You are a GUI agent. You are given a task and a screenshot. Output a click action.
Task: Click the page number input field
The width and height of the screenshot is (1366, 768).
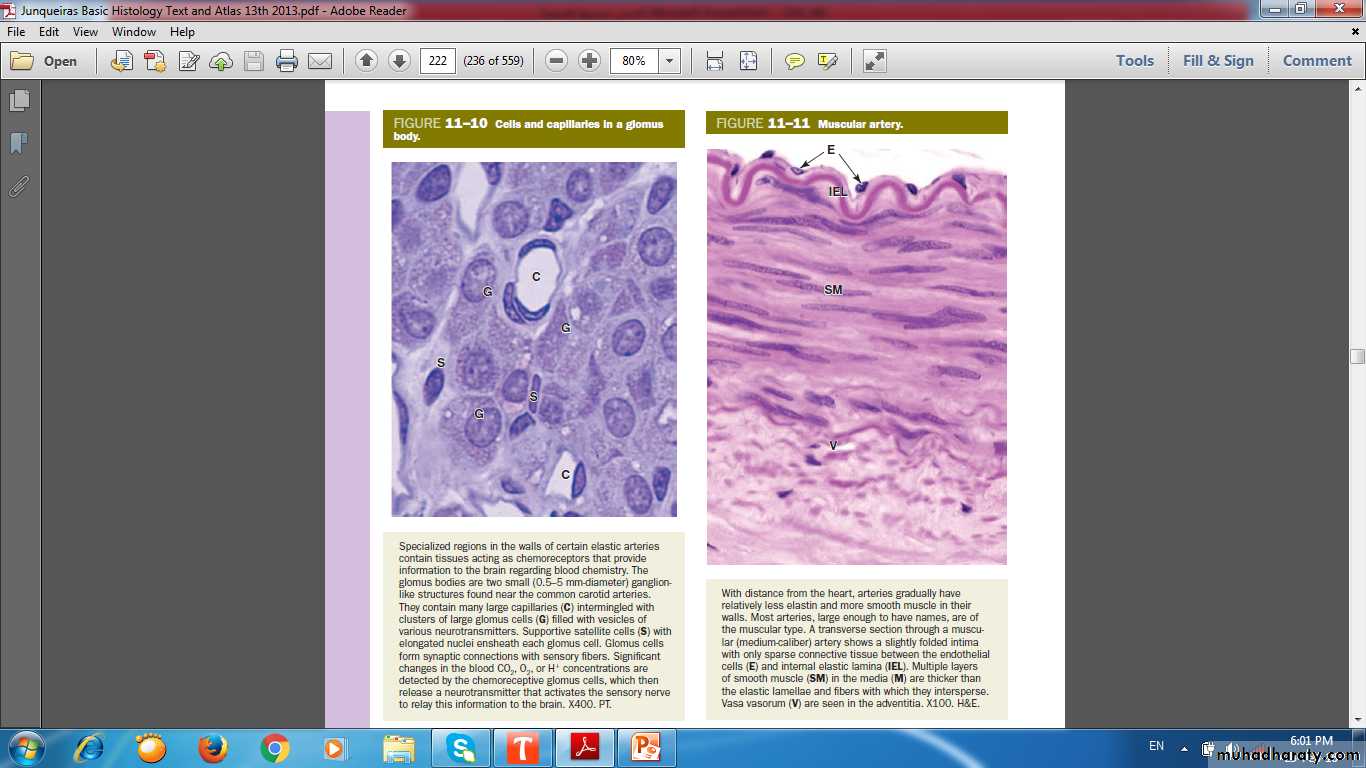(x=437, y=61)
